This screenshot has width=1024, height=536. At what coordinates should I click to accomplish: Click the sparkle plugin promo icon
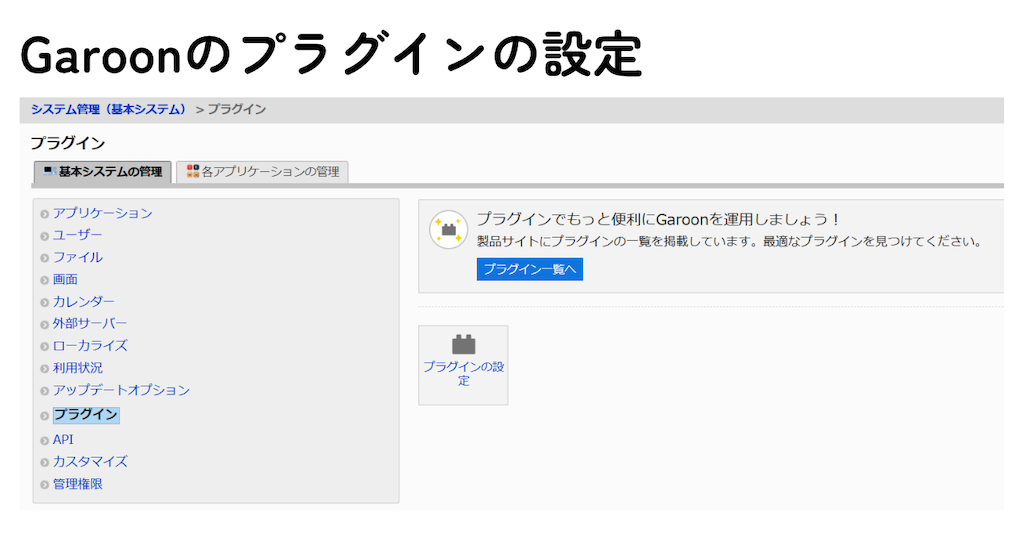tap(448, 230)
